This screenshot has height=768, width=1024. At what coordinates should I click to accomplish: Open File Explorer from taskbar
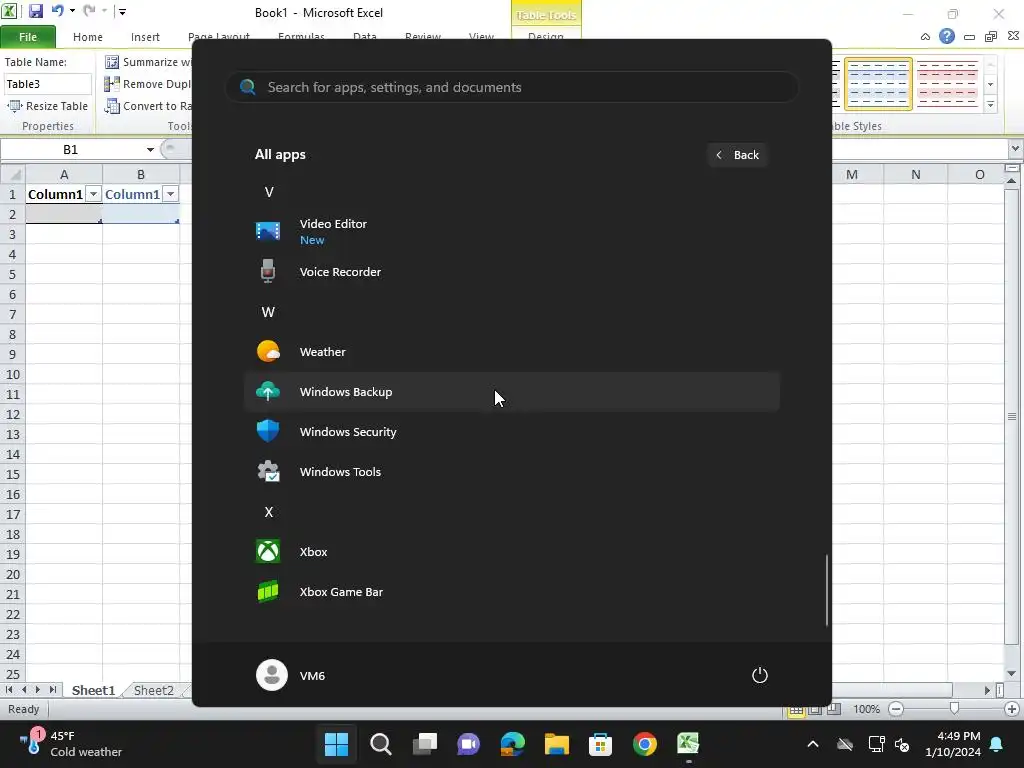tap(556, 744)
